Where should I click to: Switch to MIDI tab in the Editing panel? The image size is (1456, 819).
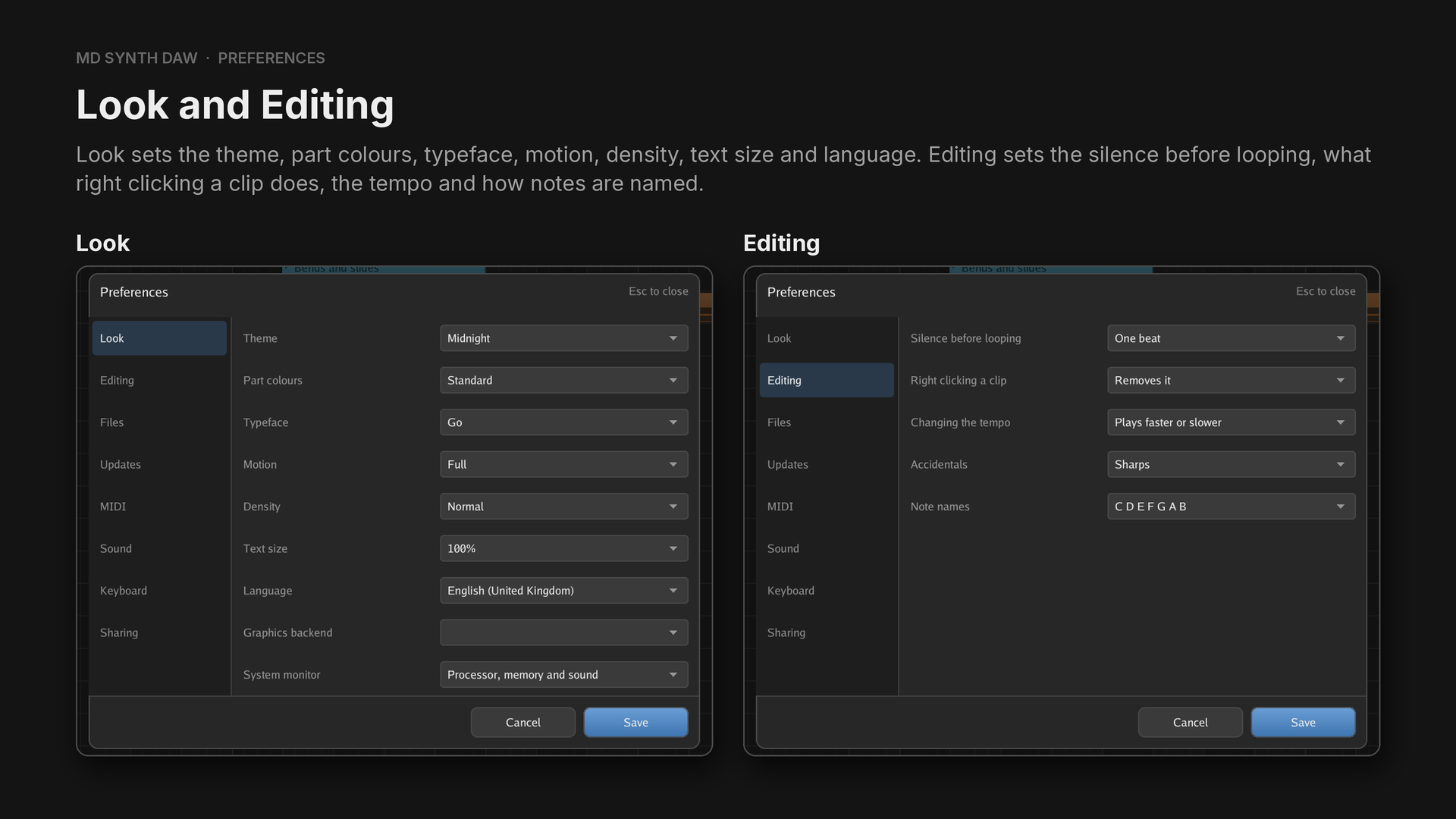click(x=827, y=507)
